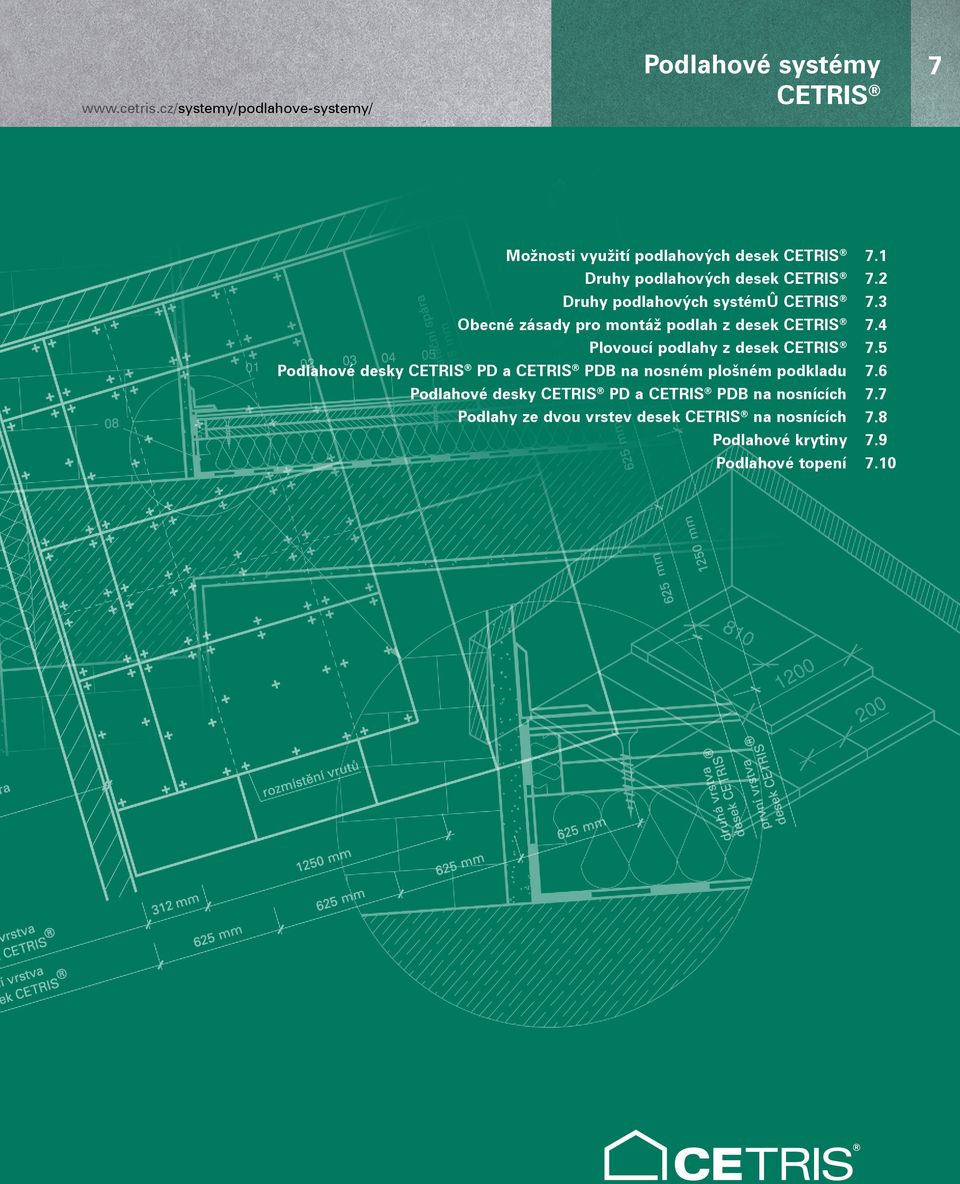
Task: Click the CETRIS house logo icon
Action: click(x=634, y=1155)
